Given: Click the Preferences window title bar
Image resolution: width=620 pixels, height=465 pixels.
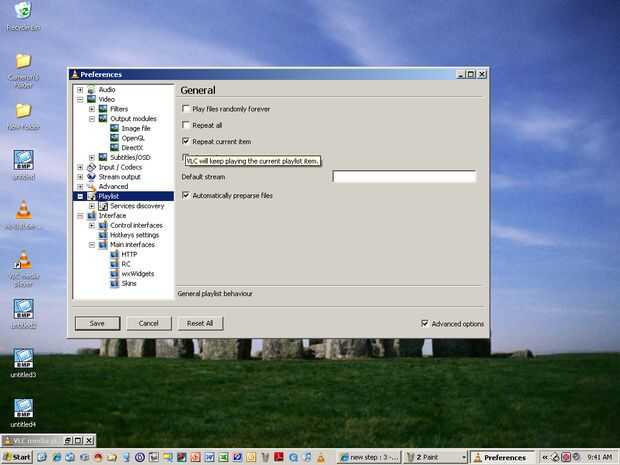Looking at the screenshot, I should click(x=261, y=74).
